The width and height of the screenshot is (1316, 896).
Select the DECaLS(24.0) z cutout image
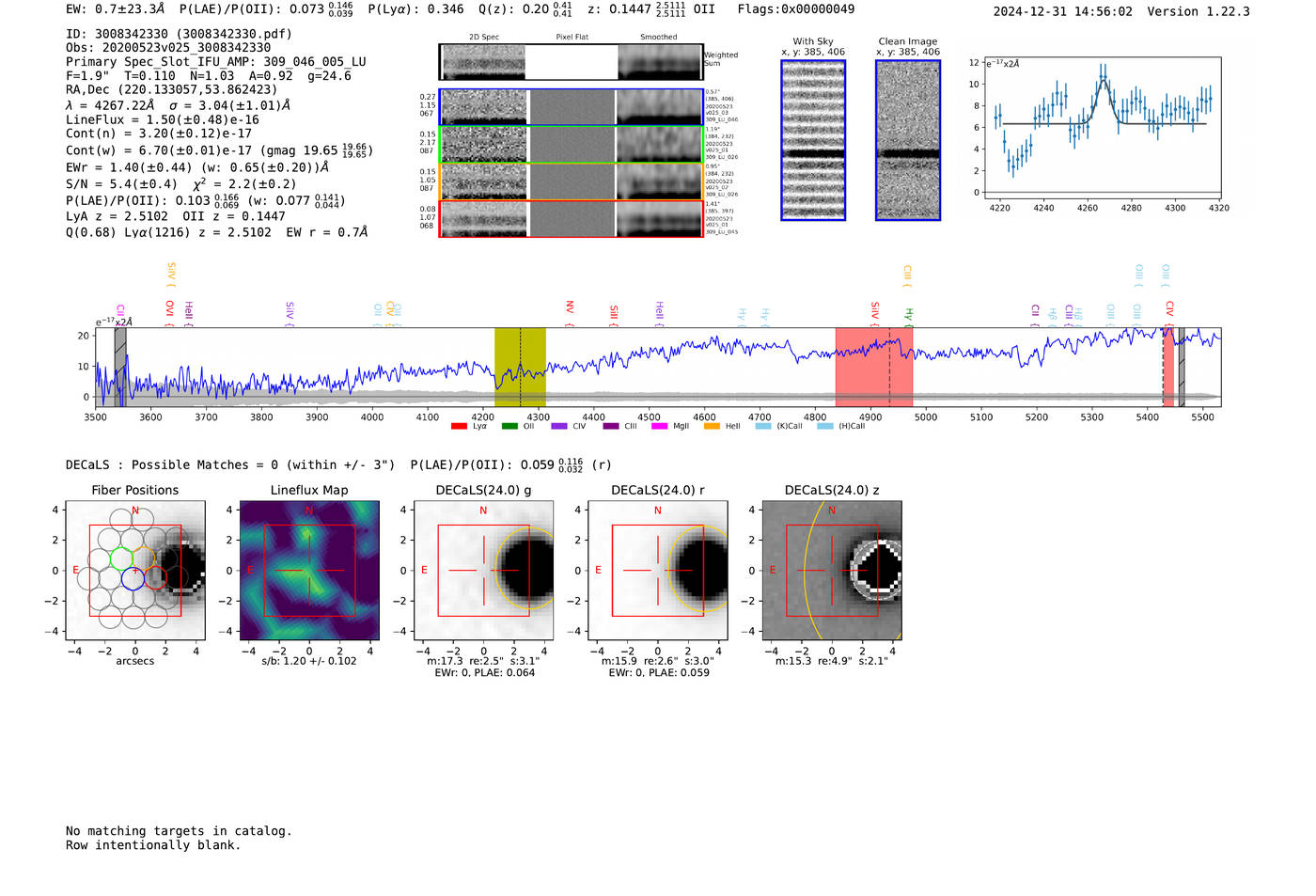pos(832,571)
